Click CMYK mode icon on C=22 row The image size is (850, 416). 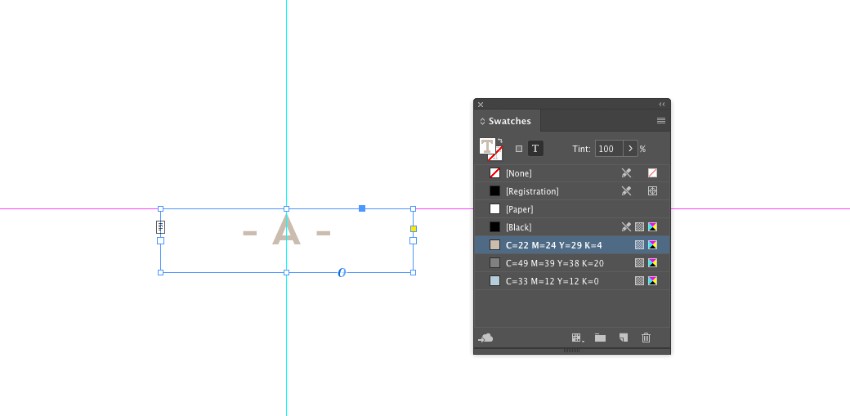(x=652, y=245)
